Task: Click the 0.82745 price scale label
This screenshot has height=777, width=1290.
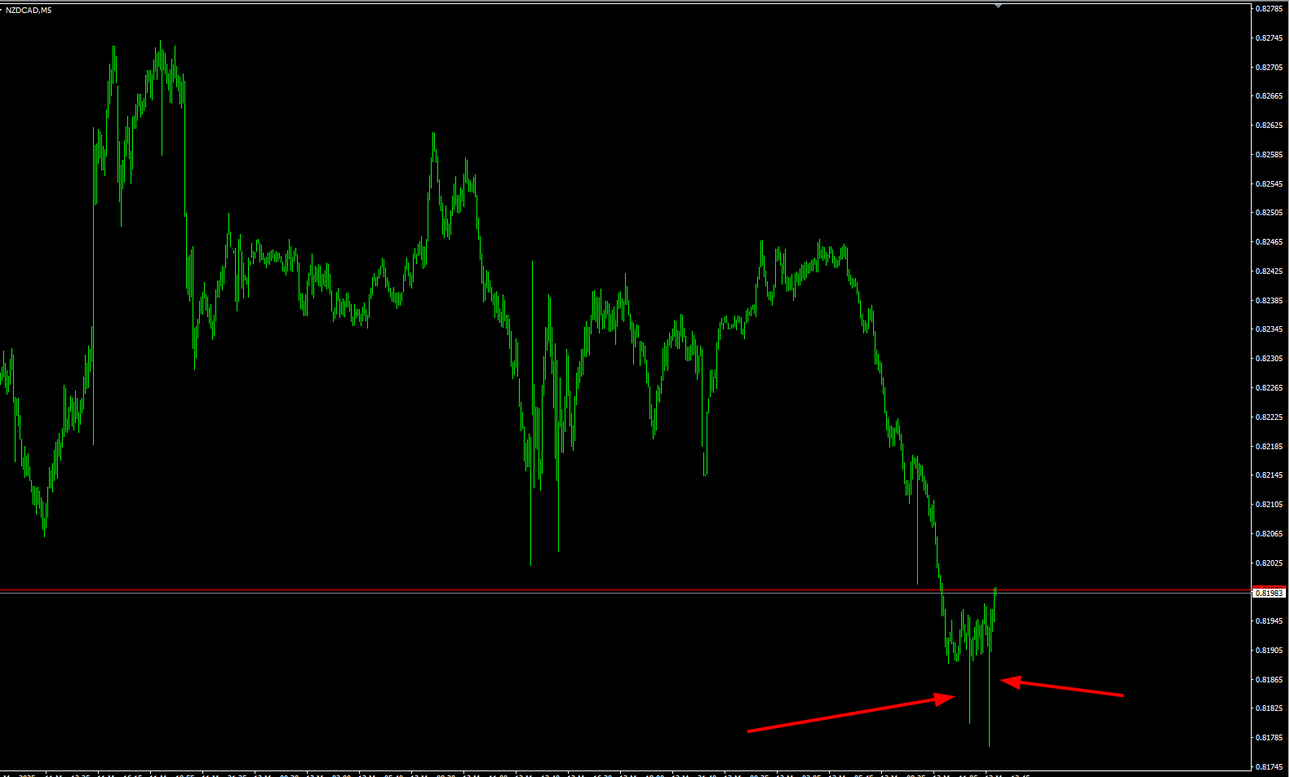Action: tap(1269, 38)
